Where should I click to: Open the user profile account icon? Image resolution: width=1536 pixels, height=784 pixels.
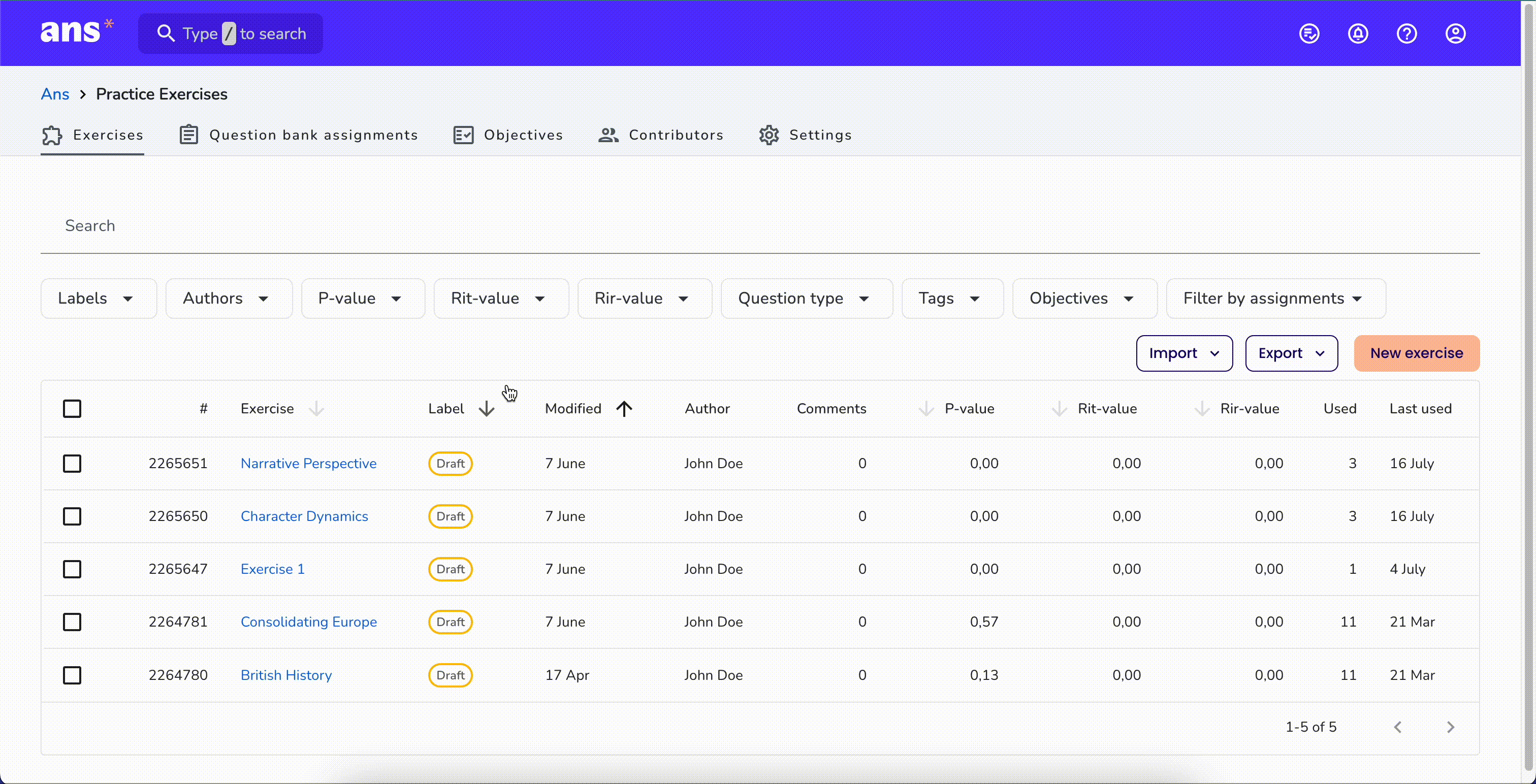1456,34
